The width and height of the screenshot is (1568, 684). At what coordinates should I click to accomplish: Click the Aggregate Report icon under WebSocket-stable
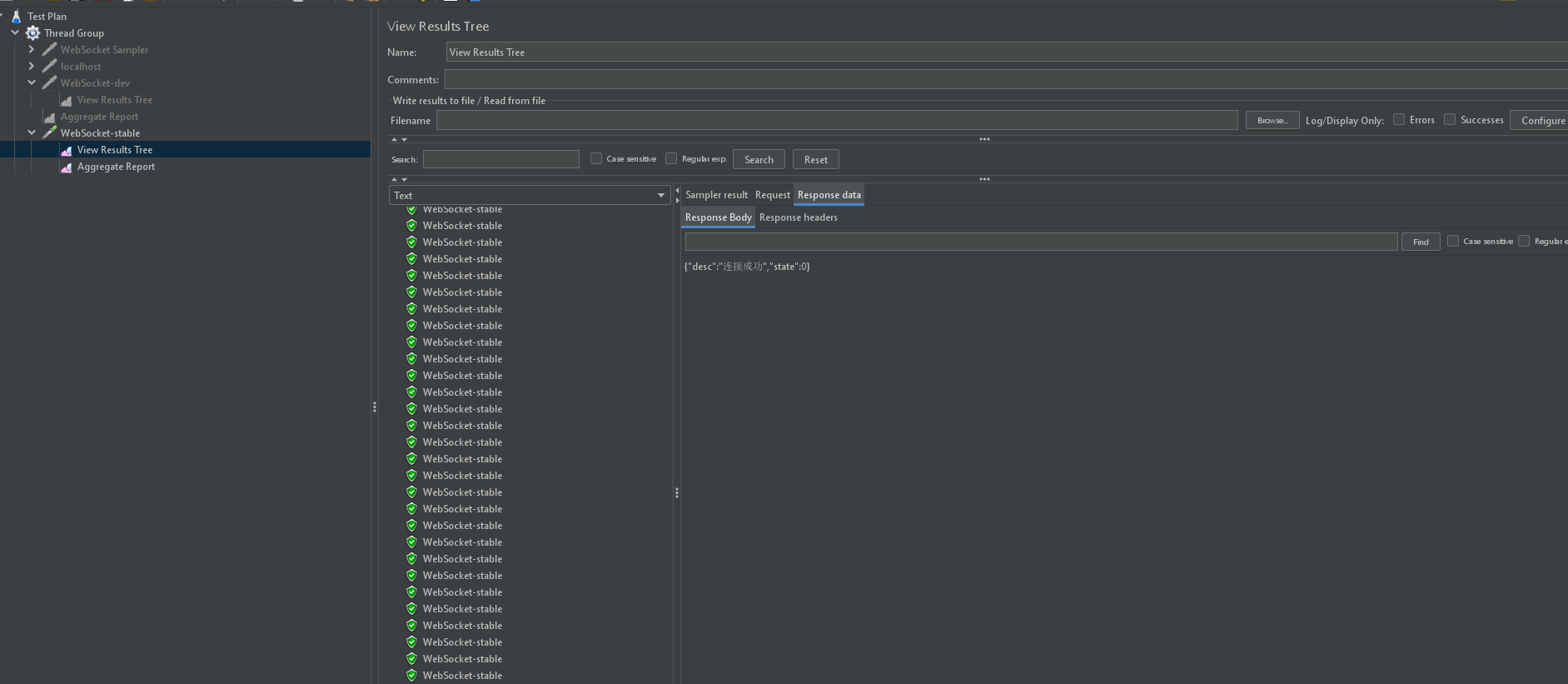coord(66,167)
